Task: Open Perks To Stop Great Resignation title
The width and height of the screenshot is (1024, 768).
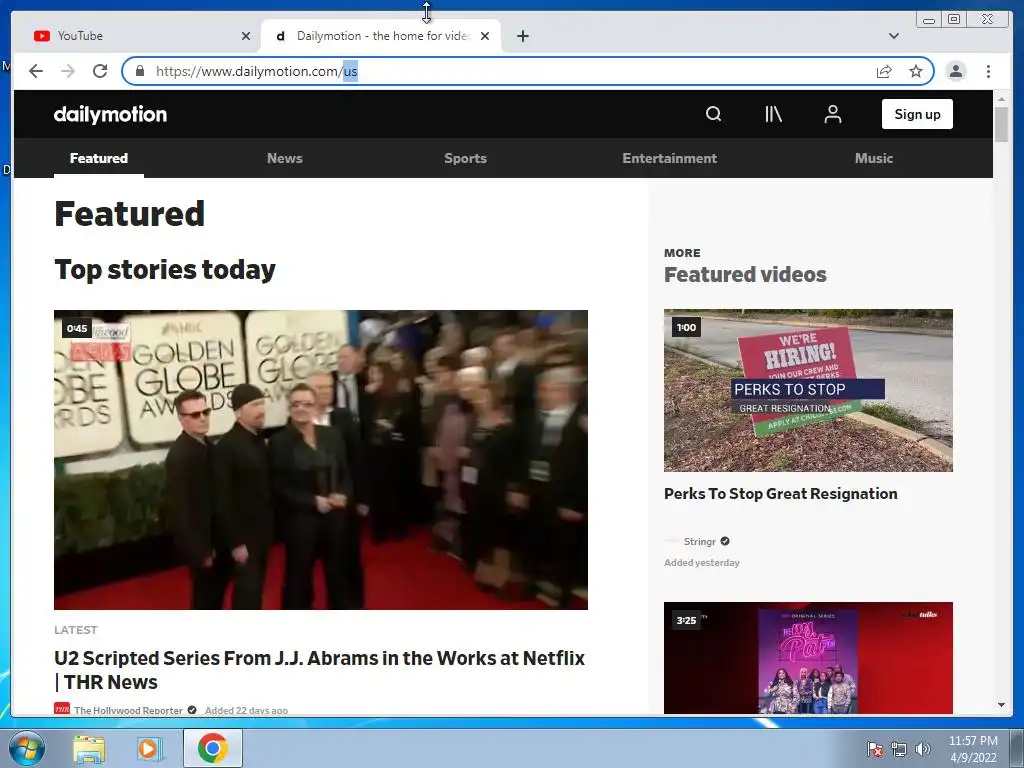Action: [x=780, y=494]
